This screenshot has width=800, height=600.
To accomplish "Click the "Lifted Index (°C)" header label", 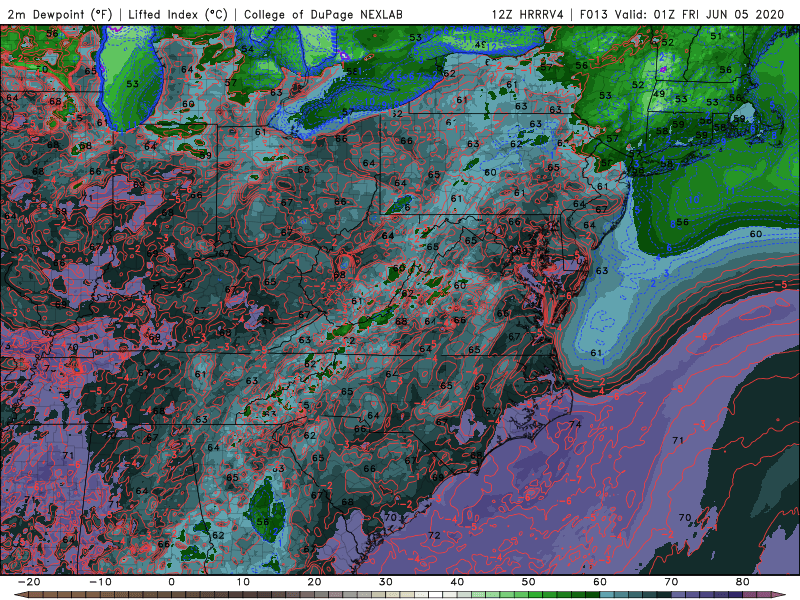I will coord(178,14).
